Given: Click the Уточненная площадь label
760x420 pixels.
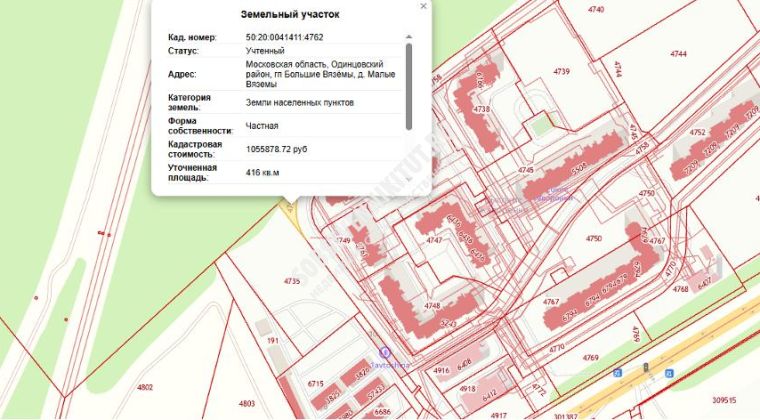Looking at the screenshot, I should [x=192, y=172].
